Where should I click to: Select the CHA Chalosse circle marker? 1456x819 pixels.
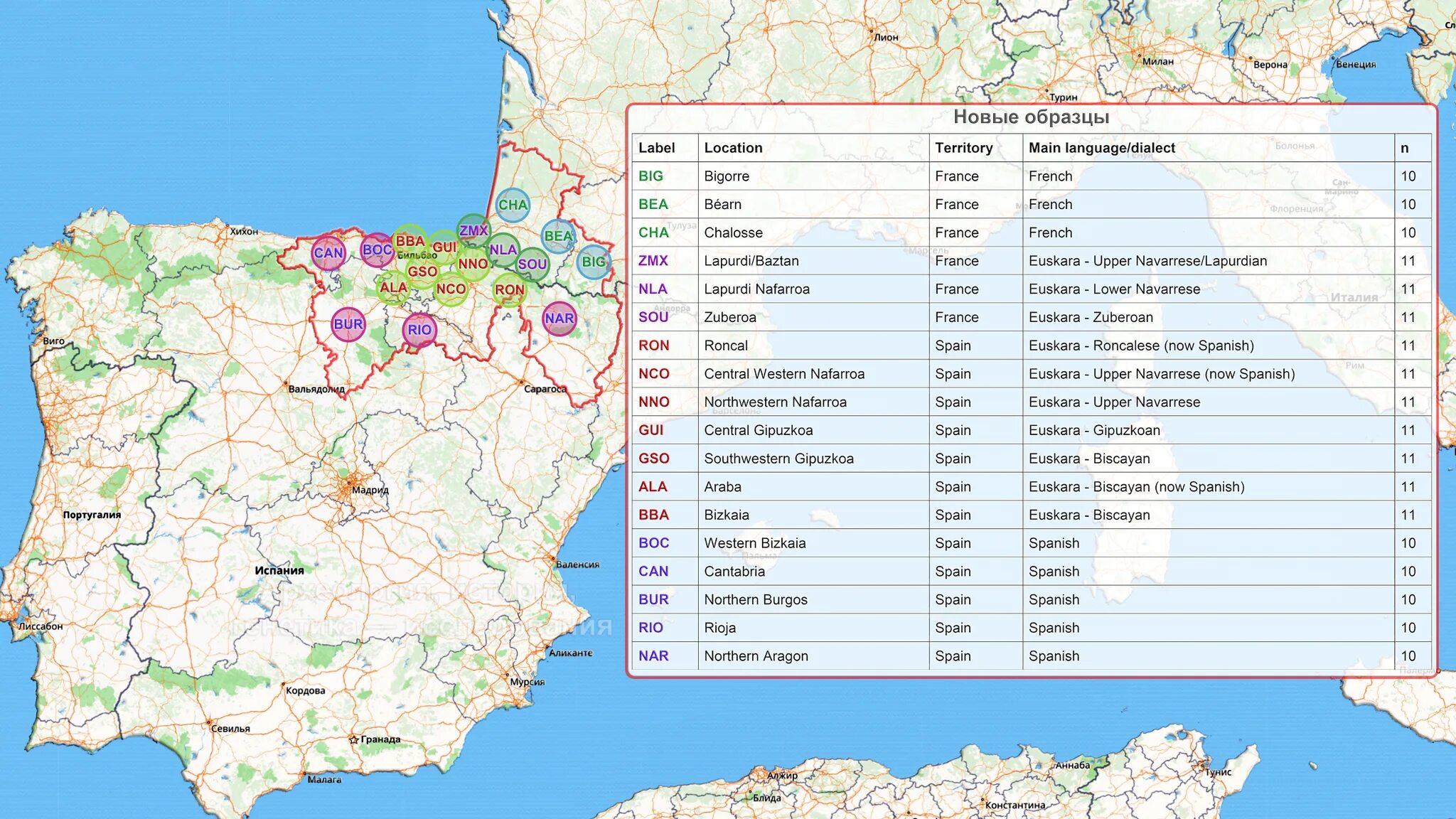pos(513,205)
